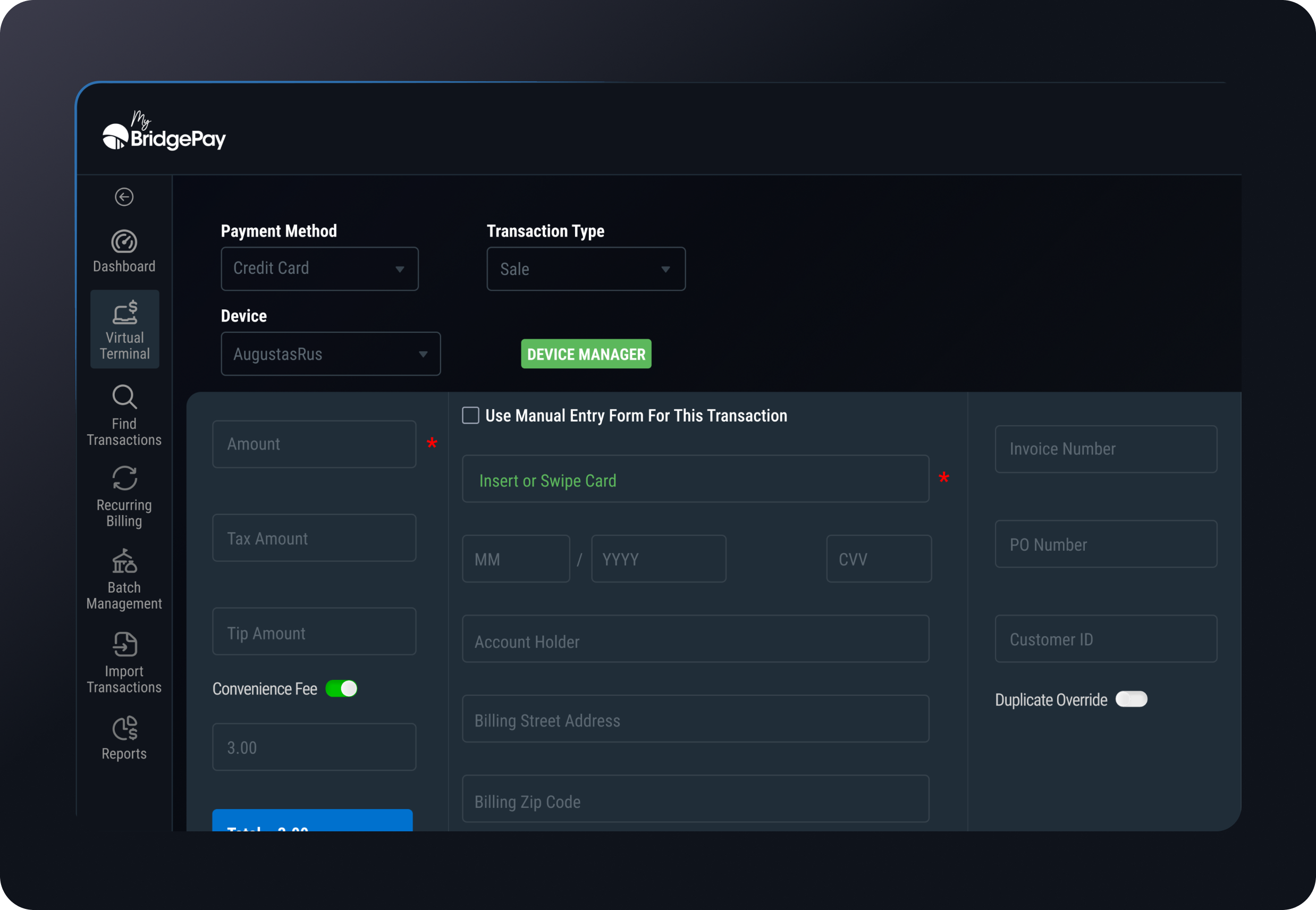Open the Dashboard gauge icon

tap(124, 242)
